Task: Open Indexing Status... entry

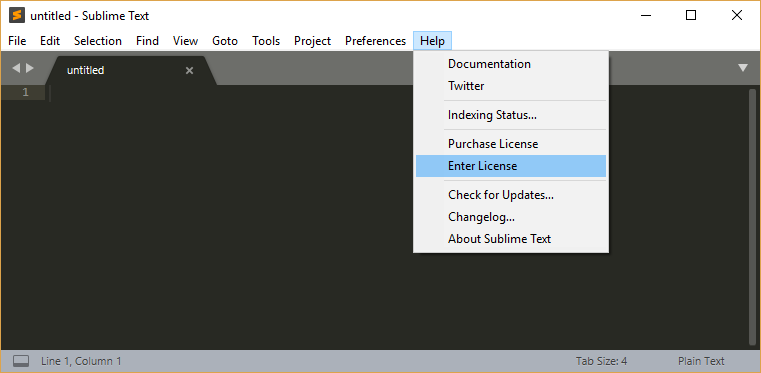Action: pos(511,115)
